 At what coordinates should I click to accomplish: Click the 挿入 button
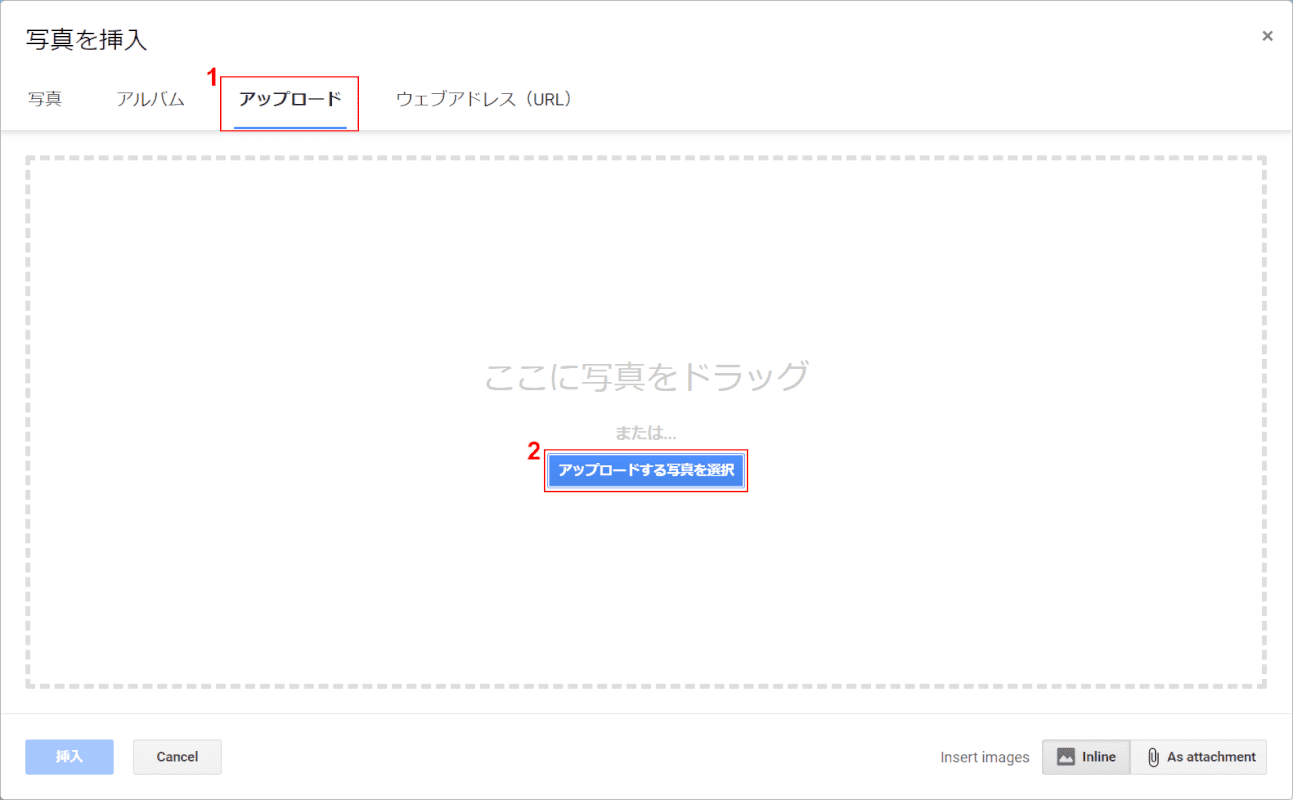(x=69, y=757)
